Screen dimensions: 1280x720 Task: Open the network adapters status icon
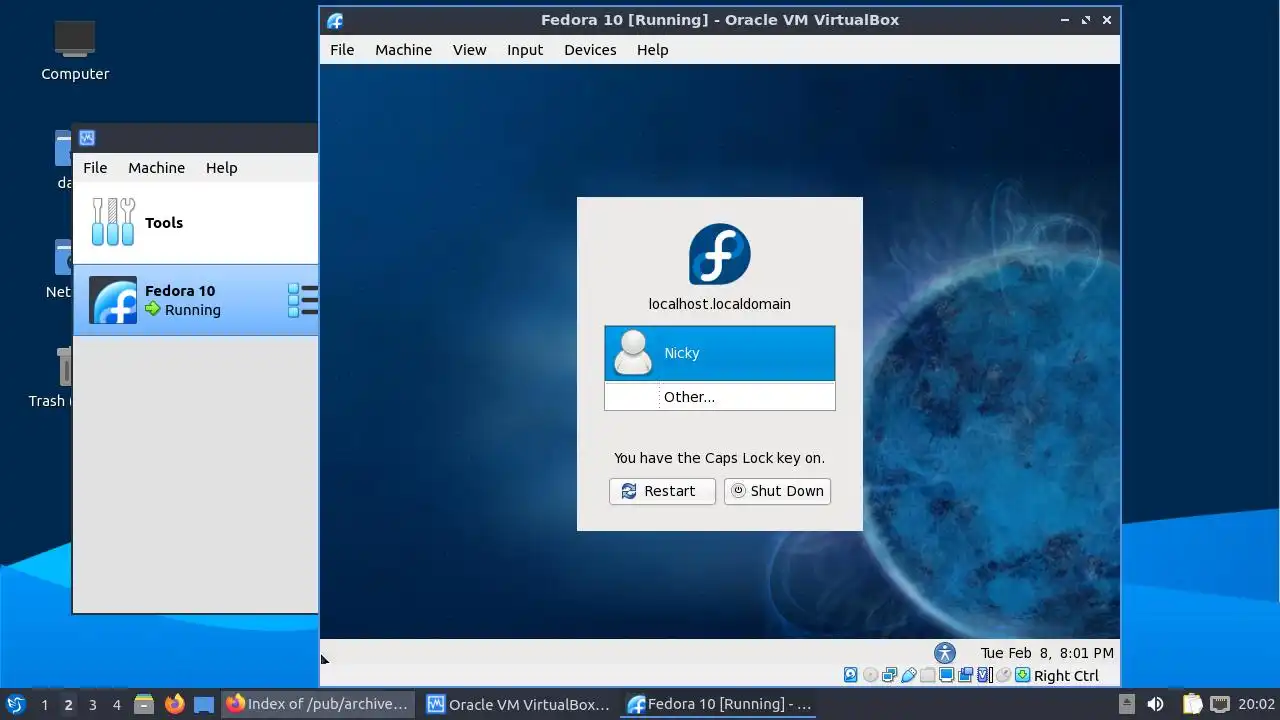[889, 675]
